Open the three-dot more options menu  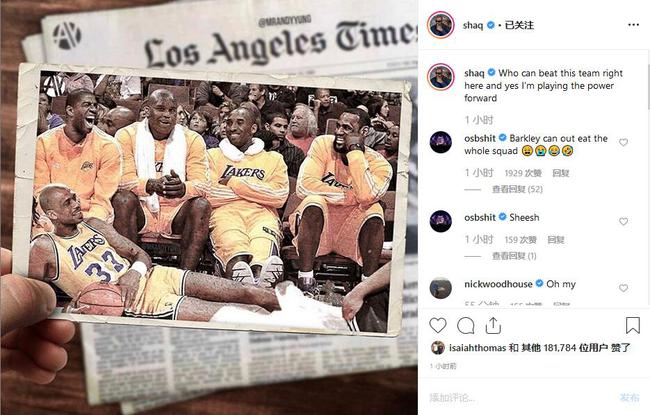click(x=633, y=25)
